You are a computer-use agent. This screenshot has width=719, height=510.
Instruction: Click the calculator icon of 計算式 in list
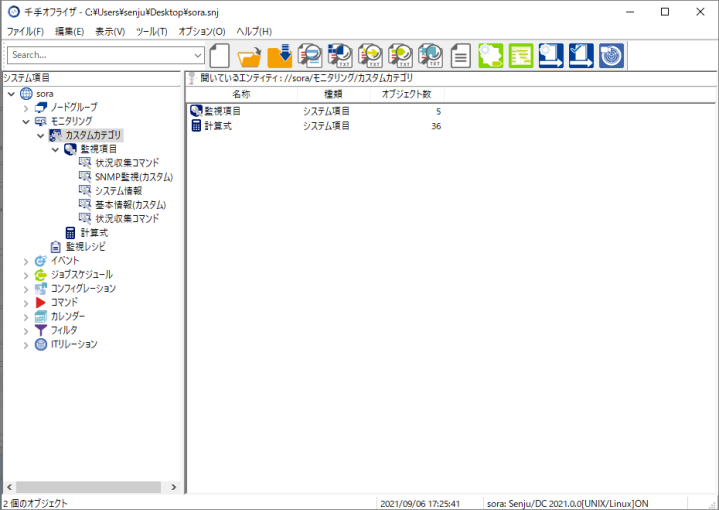pos(196,126)
